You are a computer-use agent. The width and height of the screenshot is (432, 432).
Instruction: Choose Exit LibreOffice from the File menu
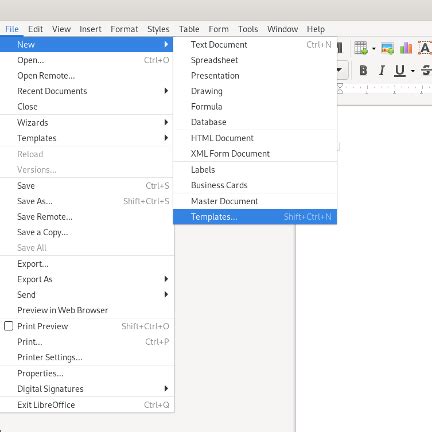(86, 405)
